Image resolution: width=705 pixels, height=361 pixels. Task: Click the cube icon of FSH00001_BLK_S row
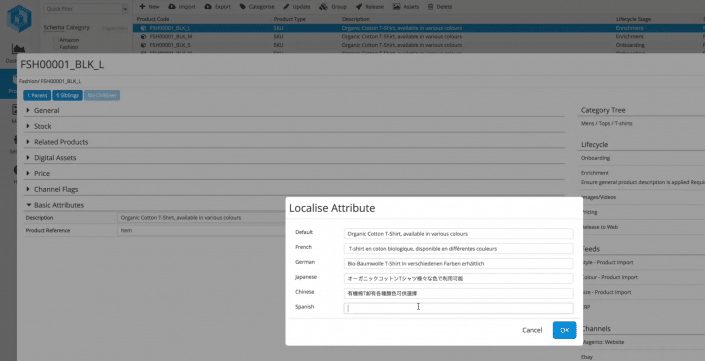tap(143, 45)
